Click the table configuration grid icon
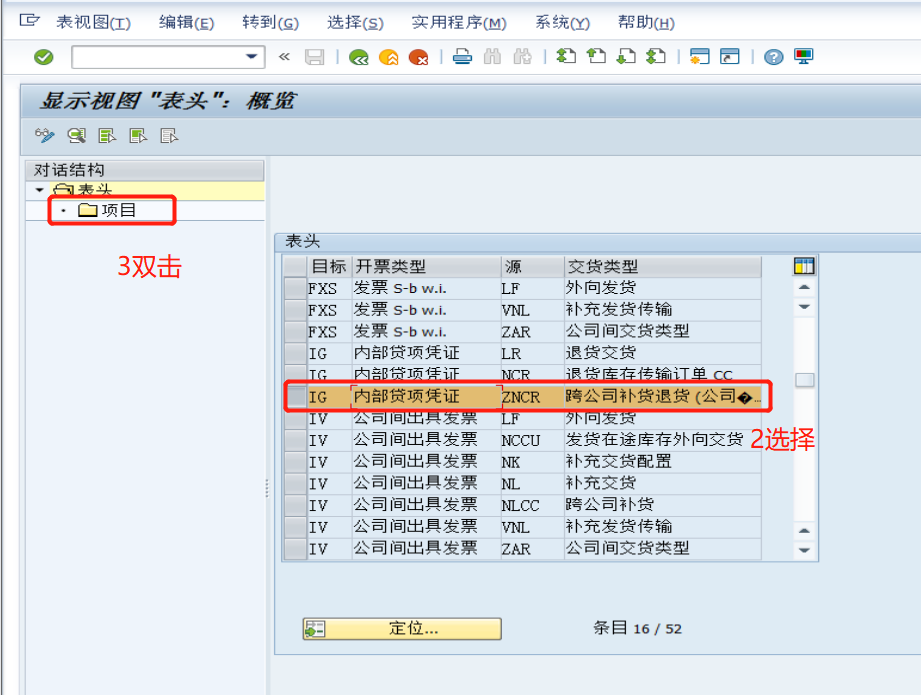This screenshot has width=921, height=695. point(804,266)
